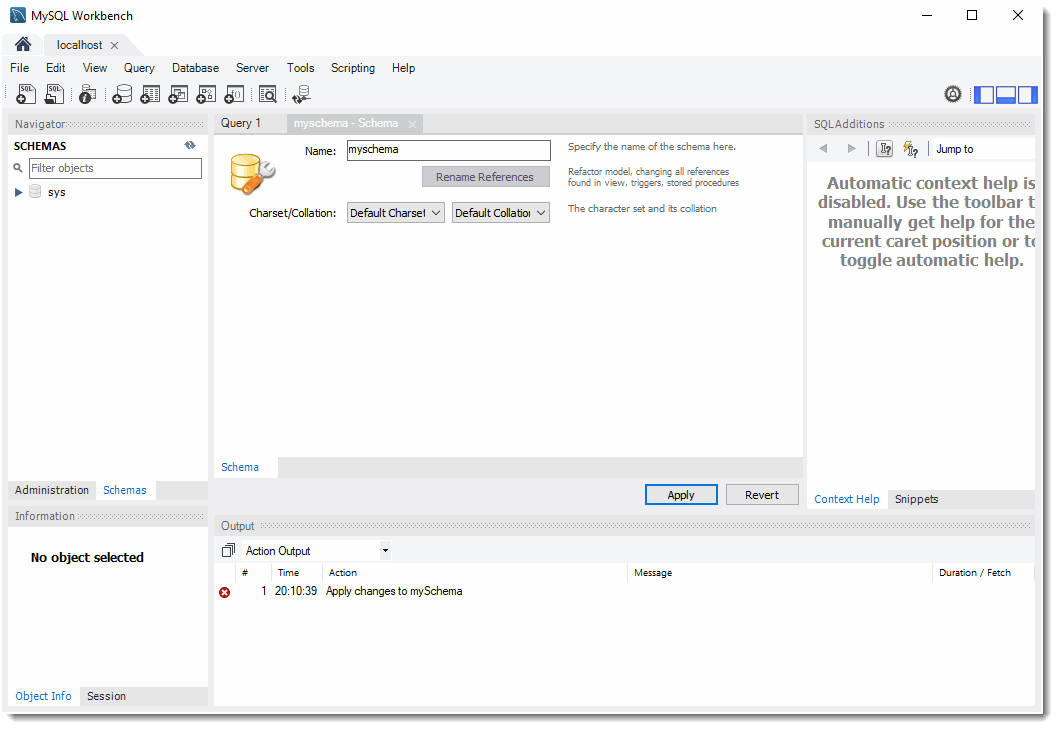The width and height of the screenshot is (1058, 729).
Task: Close the localhost connection tab
Action: [x=115, y=45]
